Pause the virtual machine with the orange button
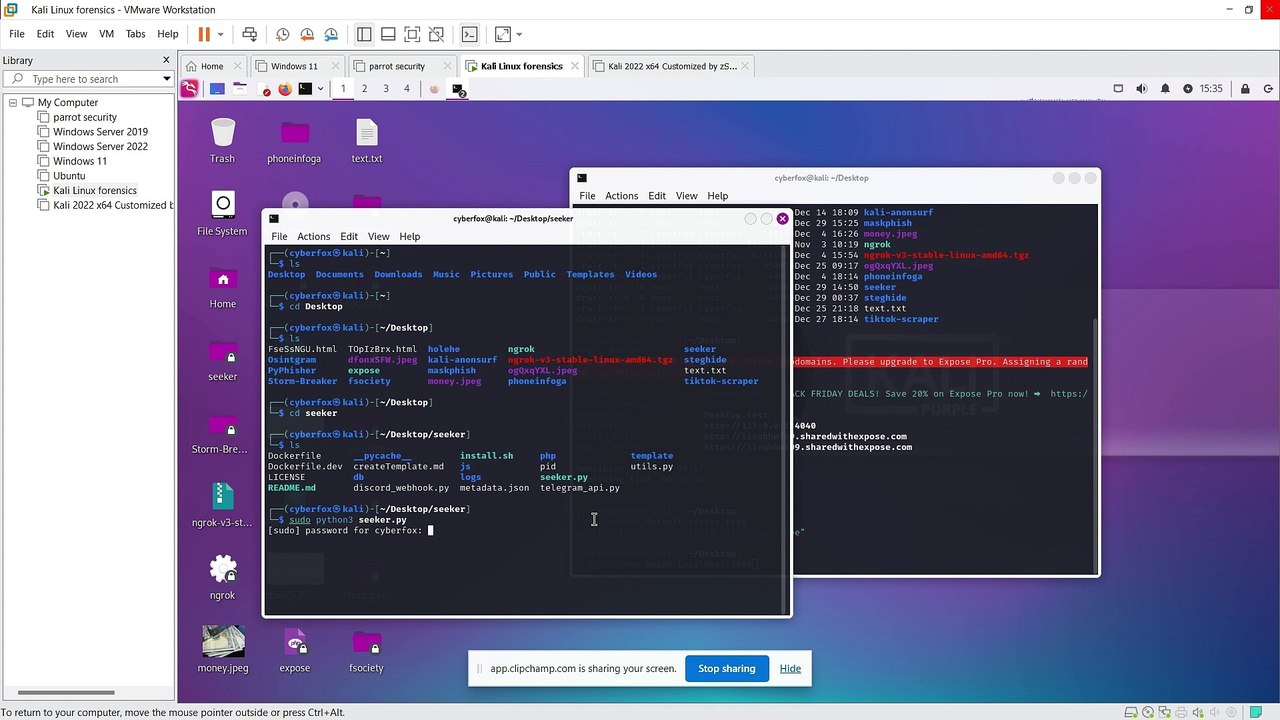The height and width of the screenshot is (720, 1280). pyautogui.click(x=204, y=34)
